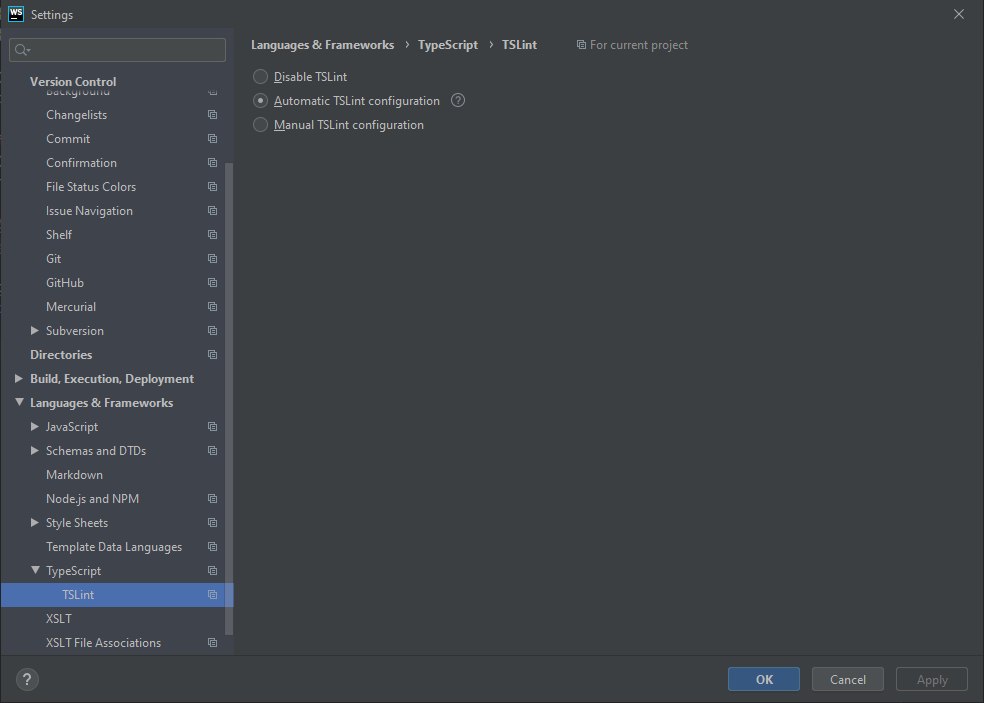Select TSLint in the settings tree
The height and width of the screenshot is (703, 984).
pyautogui.click(x=117, y=594)
